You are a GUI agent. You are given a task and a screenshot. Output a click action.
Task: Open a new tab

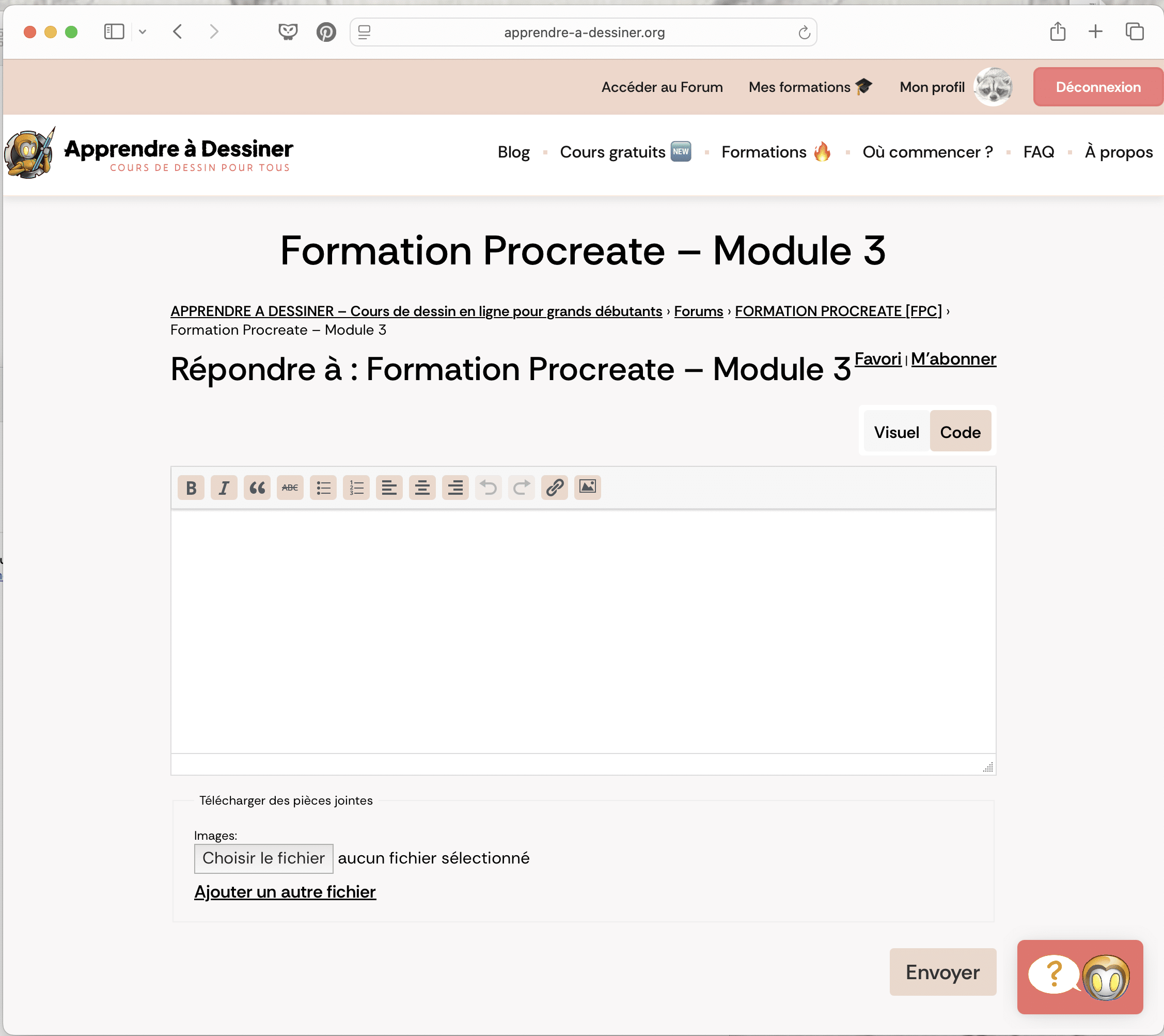click(x=1095, y=32)
